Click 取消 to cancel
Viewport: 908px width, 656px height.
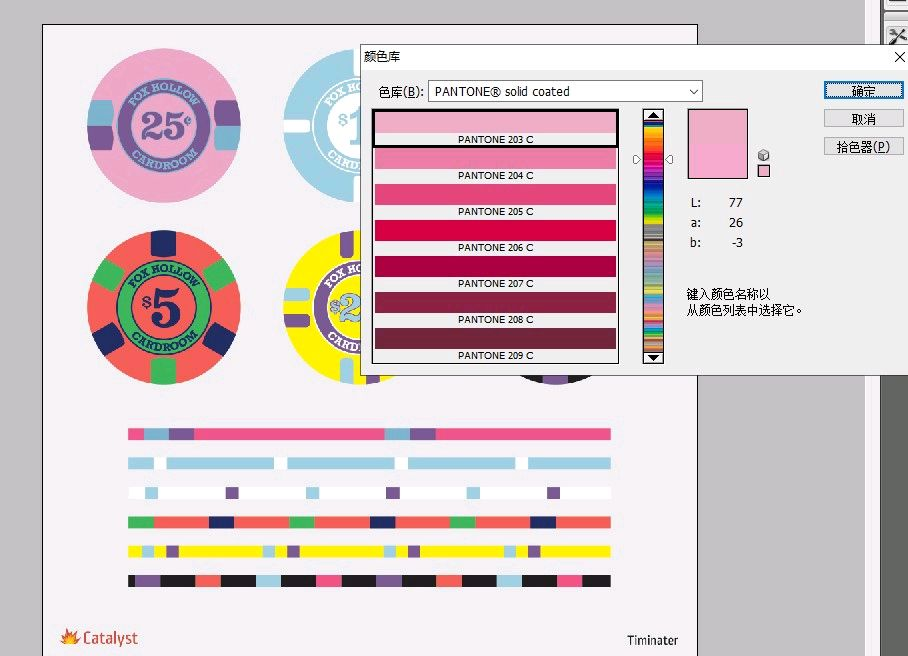[x=863, y=119]
